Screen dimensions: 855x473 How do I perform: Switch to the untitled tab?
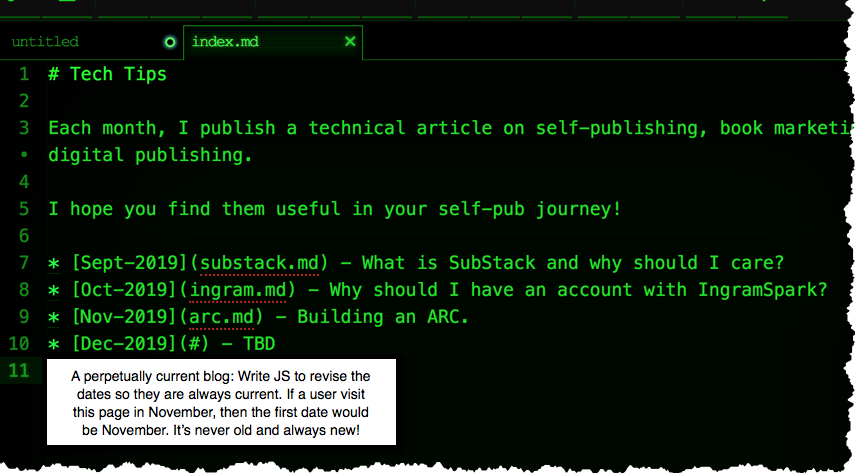pos(90,42)
